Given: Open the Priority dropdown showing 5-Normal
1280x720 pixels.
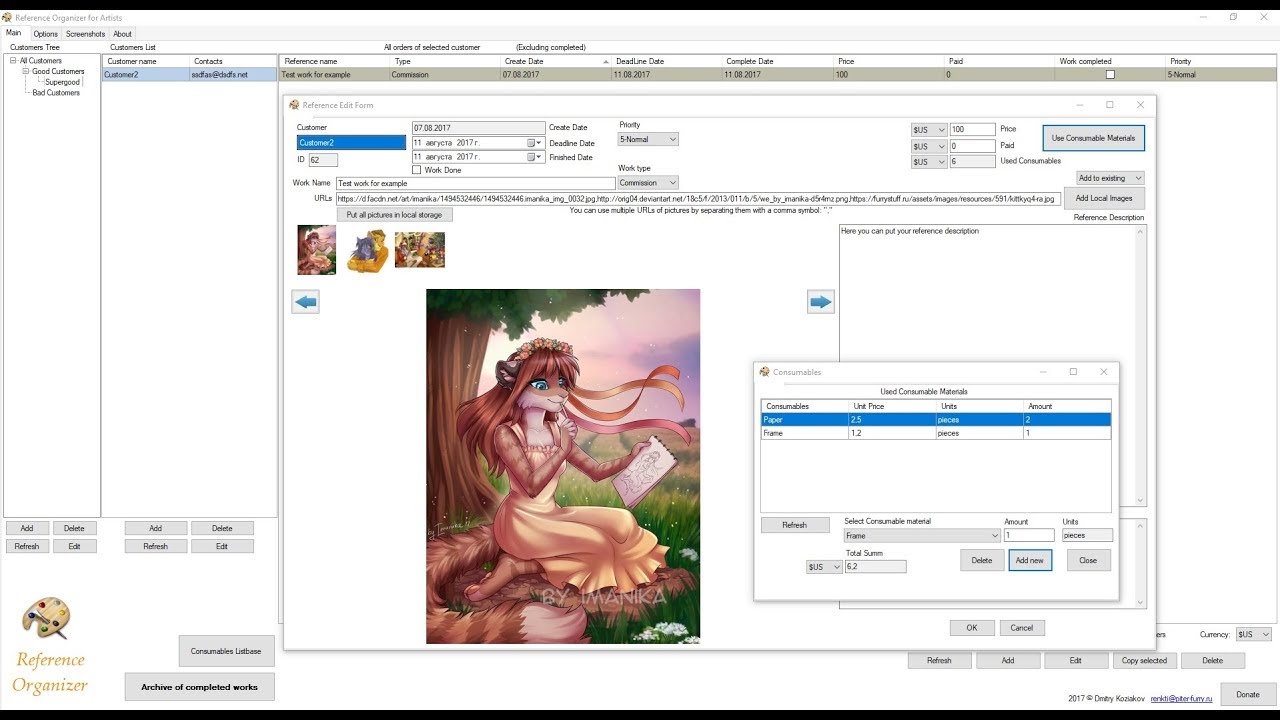Looking at the screenshot, I should point(648,139).
